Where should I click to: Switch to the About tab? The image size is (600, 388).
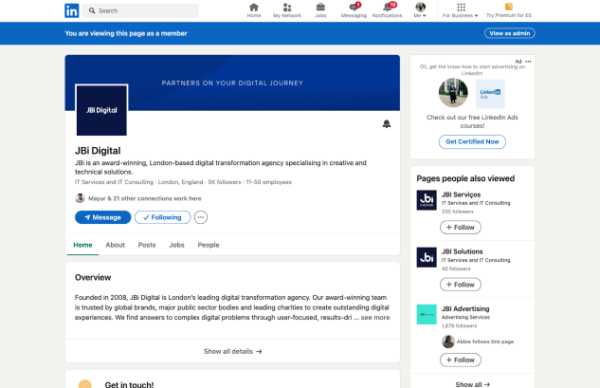(115, 245)
